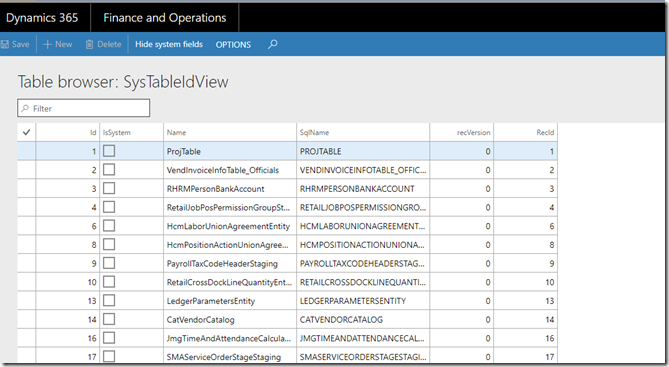
Task: Toggle IsSystem checkbox for JmgTimeAndAttendanceCalcula row
Action: click(x=109, y=338)
